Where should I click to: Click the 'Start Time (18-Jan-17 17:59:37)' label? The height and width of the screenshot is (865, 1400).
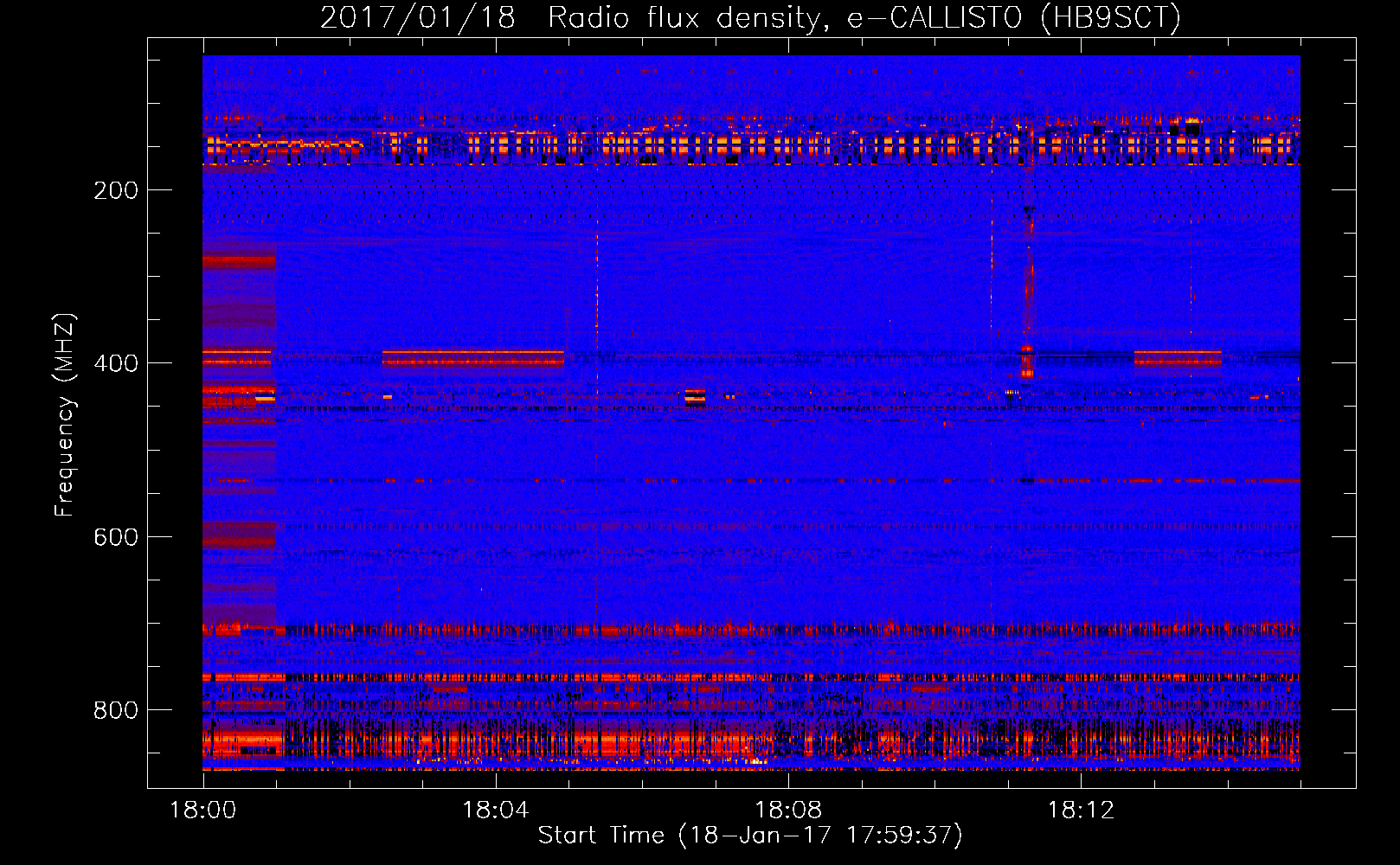click(750, 835)
